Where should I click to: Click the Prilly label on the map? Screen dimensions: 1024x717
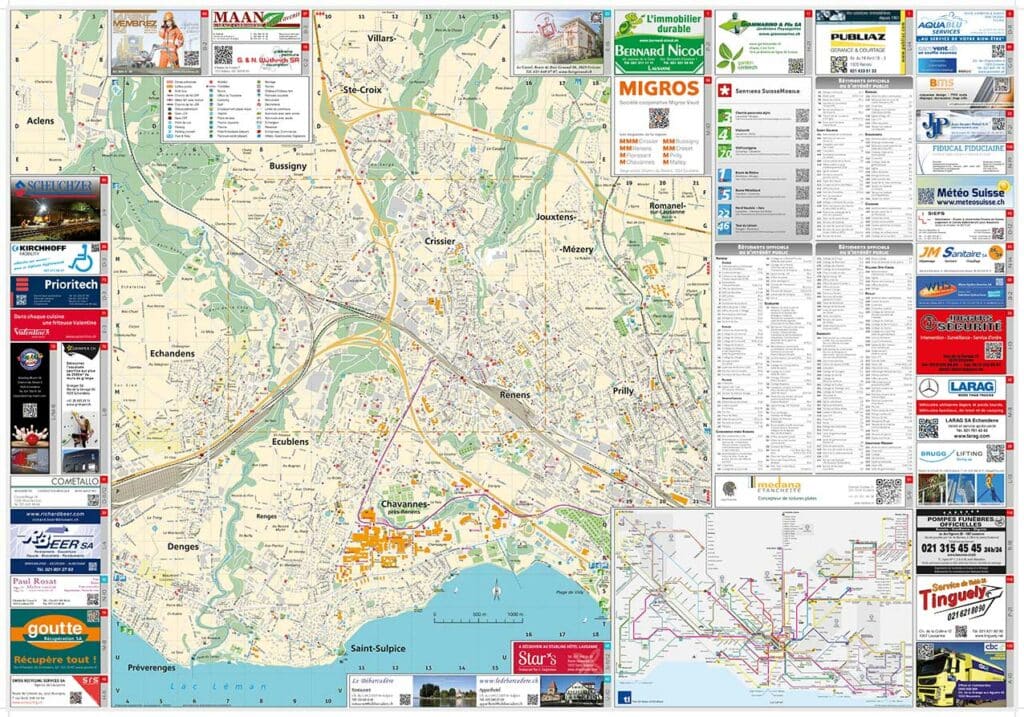click(623, 391)
